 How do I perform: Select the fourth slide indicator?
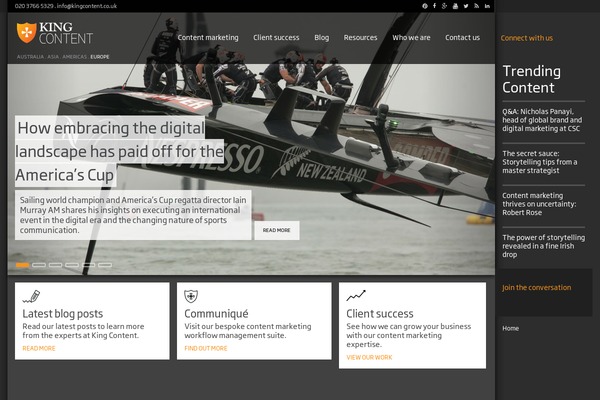tap(72, 265)
